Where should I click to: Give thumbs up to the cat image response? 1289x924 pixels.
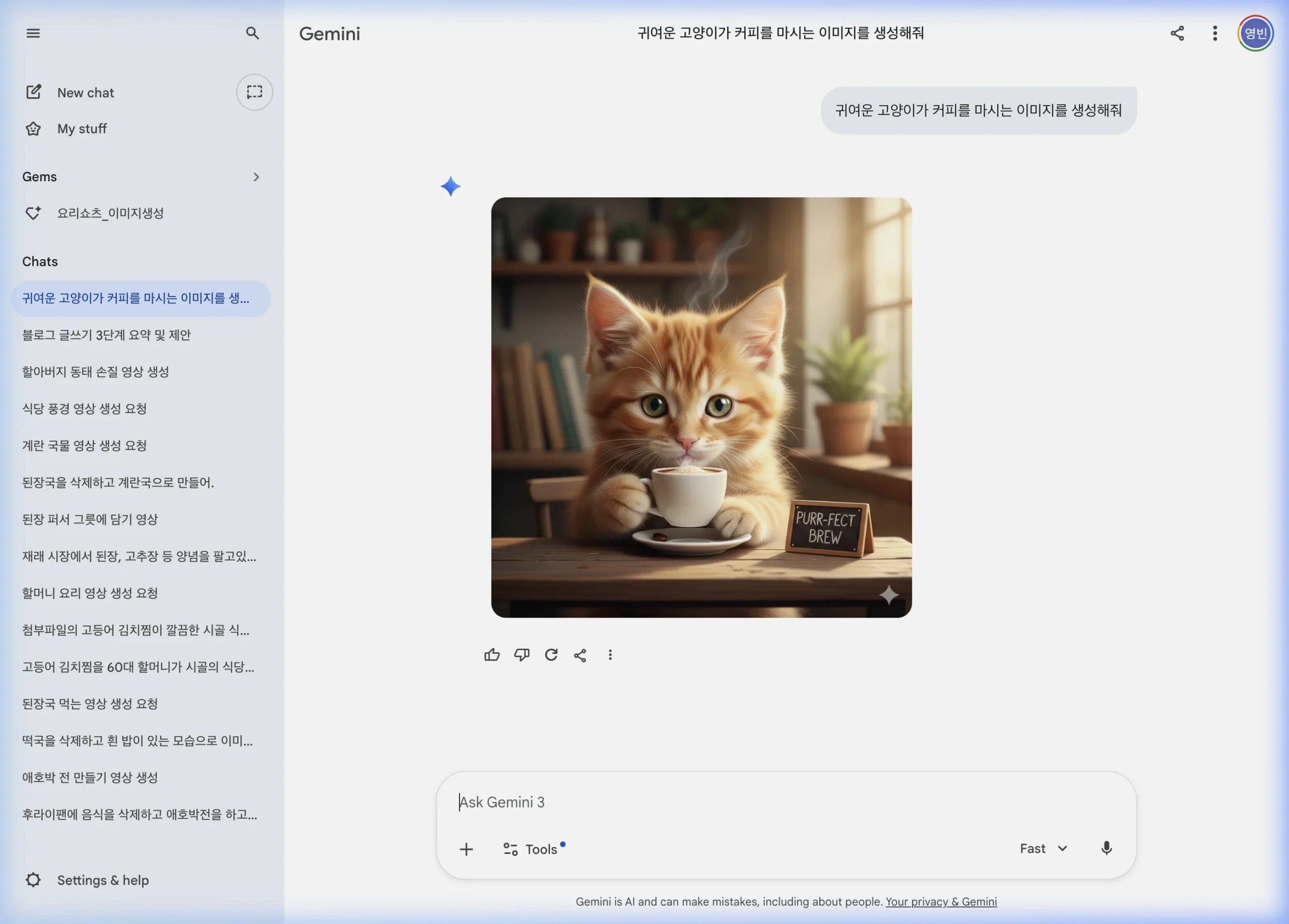[x=491, y=654]
